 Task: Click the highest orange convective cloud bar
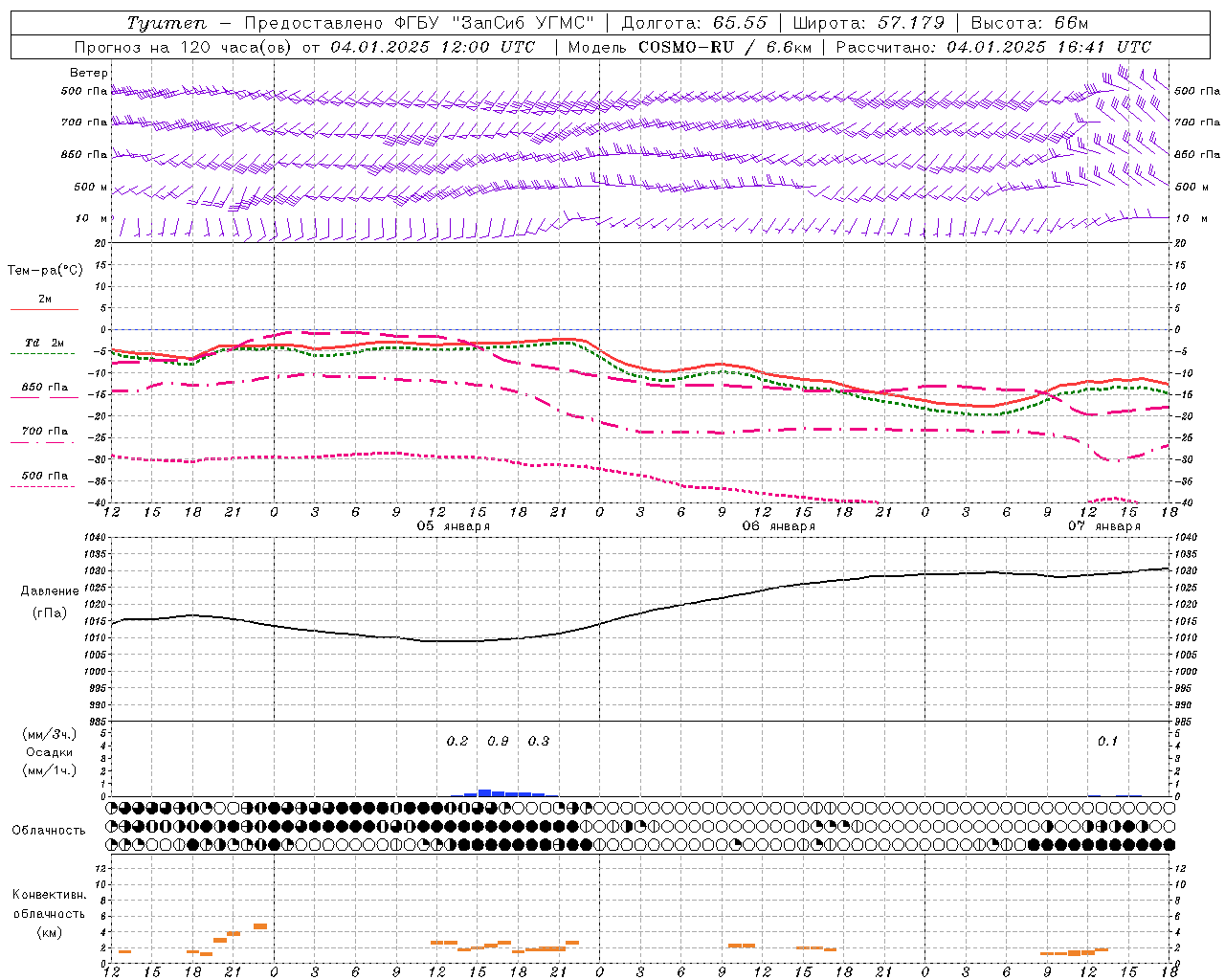[x=260, y=926]
